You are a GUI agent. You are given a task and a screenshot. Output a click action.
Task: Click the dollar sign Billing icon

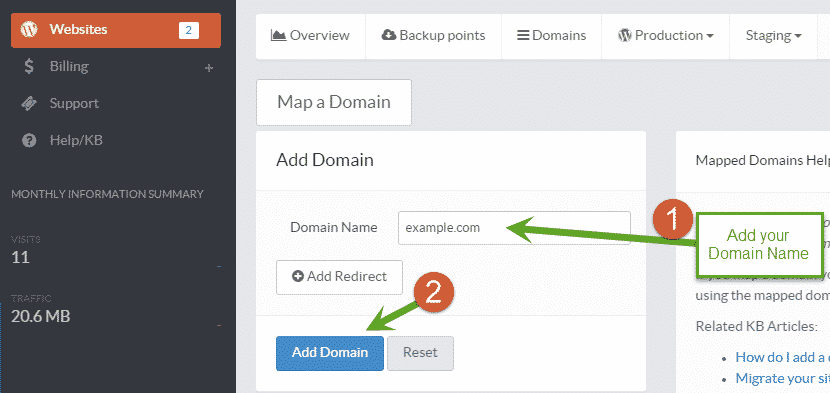tap(29, 67)
